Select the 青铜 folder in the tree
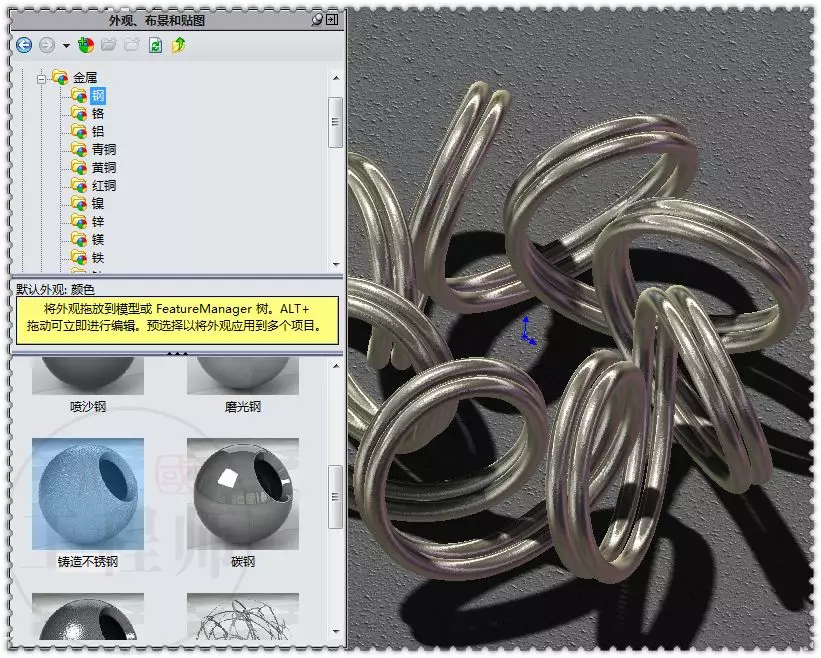The width and height of the screenshot is (821, 658). 104,150
